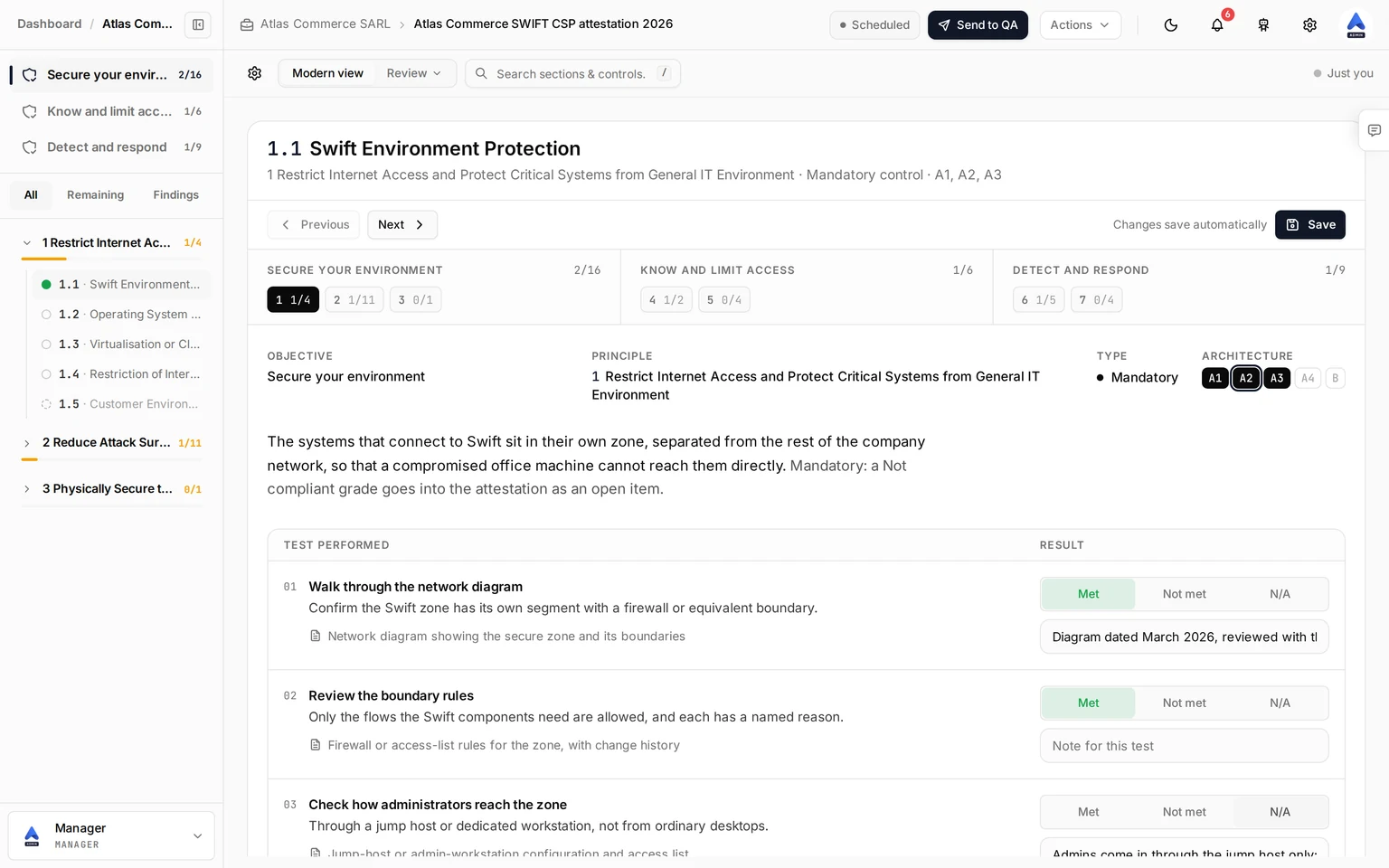Mark test 01 network diagram as Not met
The height and width of the screenshot is (868, 1389).
point(1184,594)
